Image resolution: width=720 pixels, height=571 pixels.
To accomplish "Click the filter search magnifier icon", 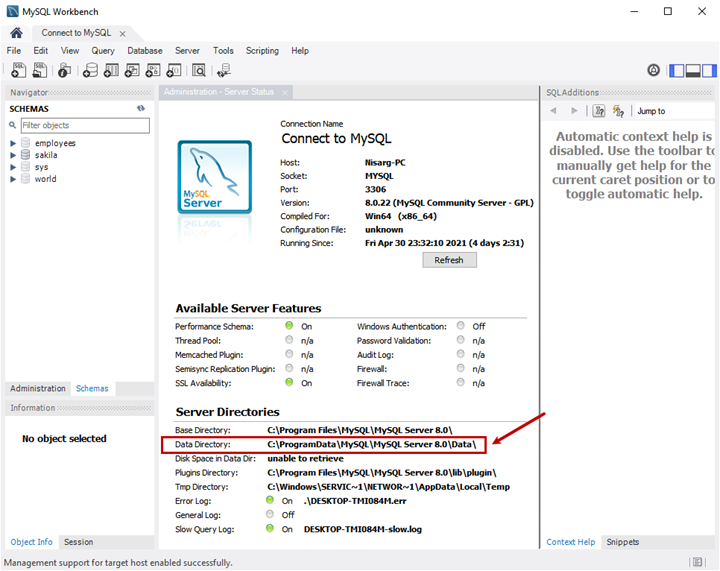I will (13, 125).
